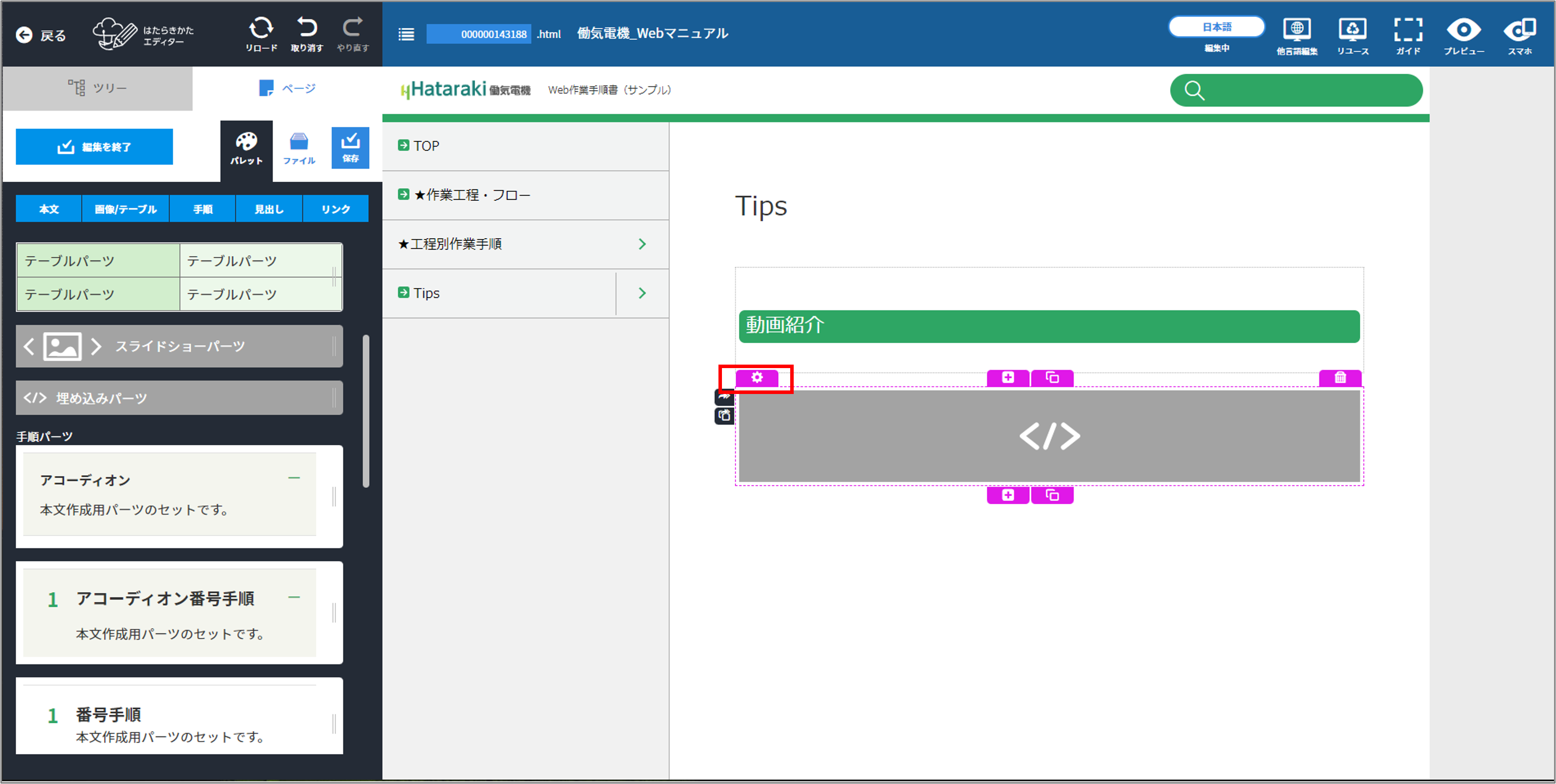Click the gear settings icon on embed part
This screenshot has height=784, width=1556.
(x=756, y=378)
